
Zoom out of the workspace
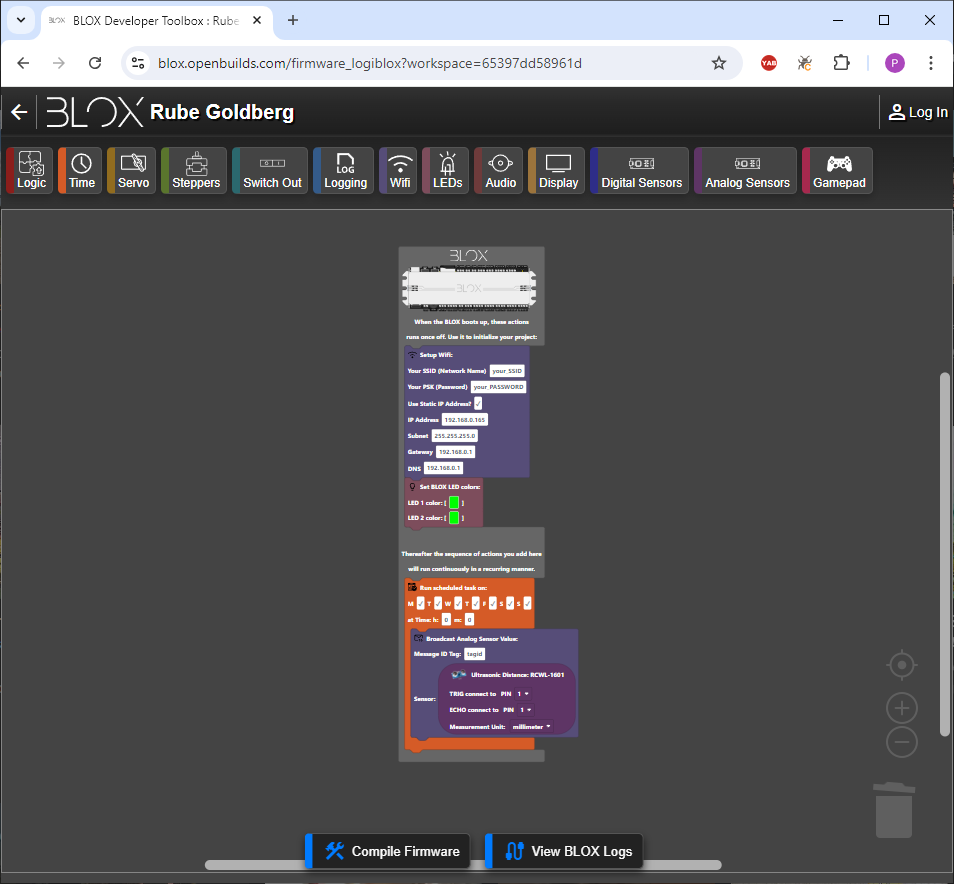(902, 742)
